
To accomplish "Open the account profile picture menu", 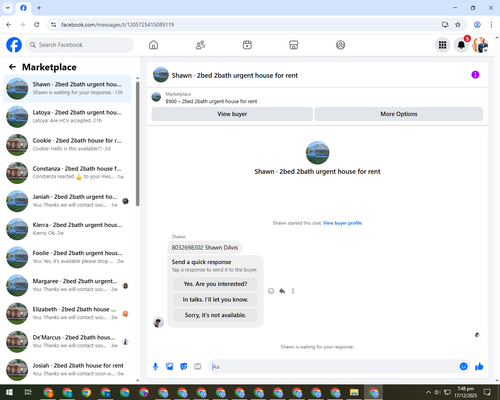I will click(480, 45).
